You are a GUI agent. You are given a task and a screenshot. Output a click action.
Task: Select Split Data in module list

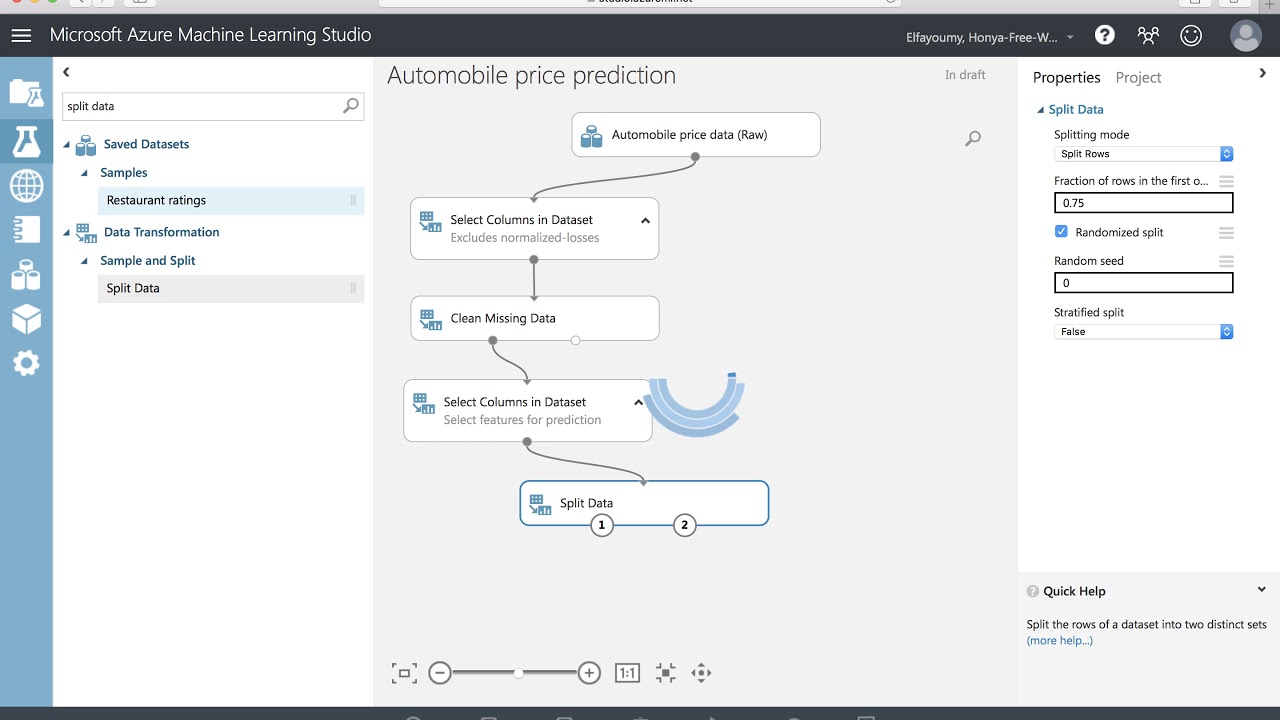click(x=231, y=288)
